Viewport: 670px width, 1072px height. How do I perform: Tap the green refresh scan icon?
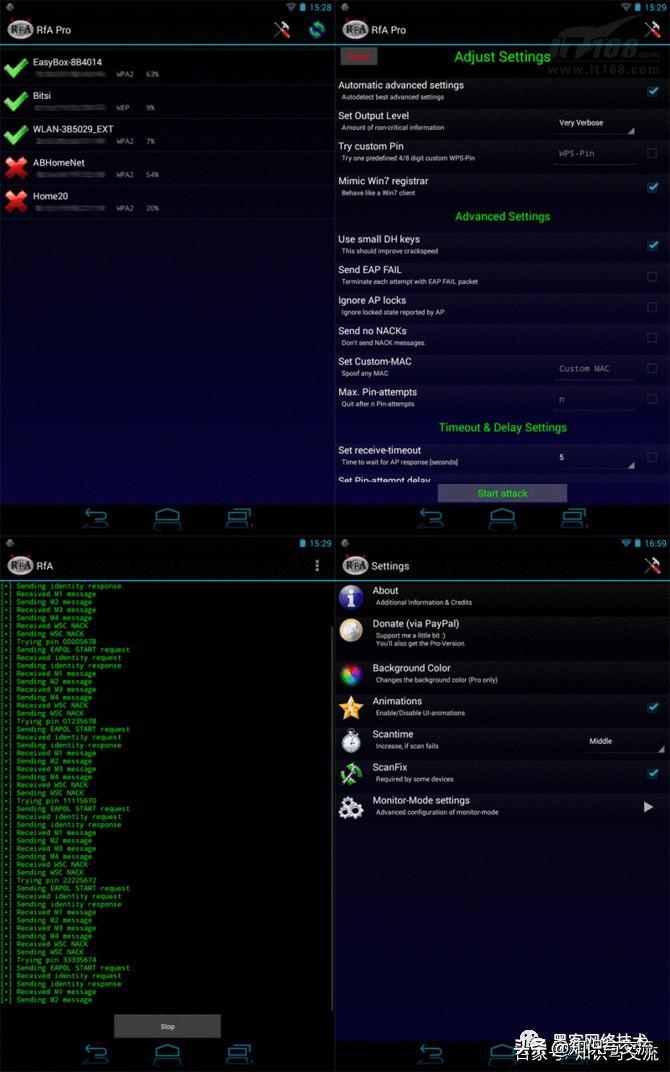(x=317, y=29)
